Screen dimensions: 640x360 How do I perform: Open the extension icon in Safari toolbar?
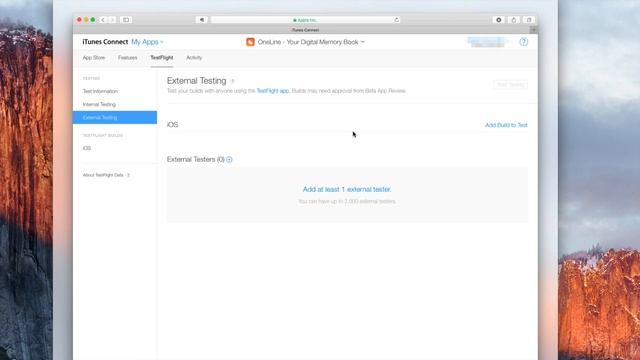(498, 20)
